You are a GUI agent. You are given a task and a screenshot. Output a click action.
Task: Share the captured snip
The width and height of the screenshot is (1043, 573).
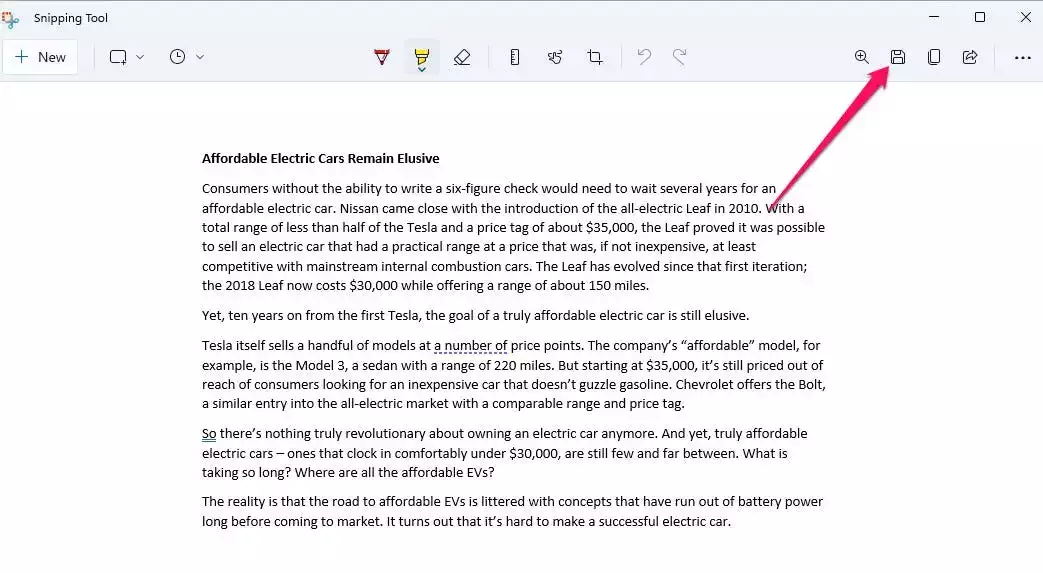(970, 57)
